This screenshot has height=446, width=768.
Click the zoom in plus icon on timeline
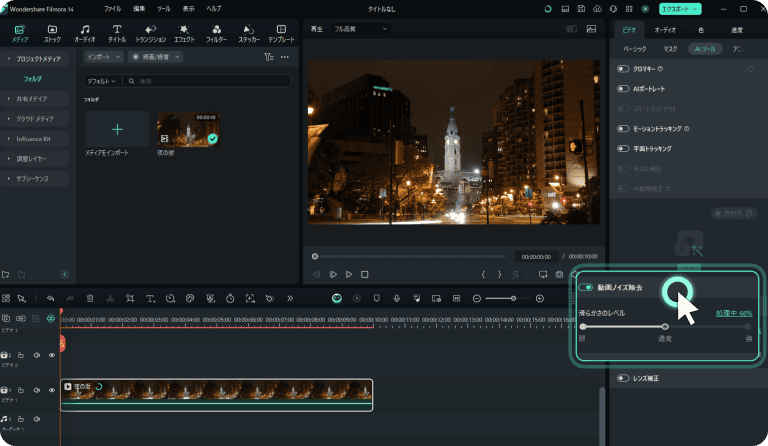pyautogui.click(x=540, y=298)
